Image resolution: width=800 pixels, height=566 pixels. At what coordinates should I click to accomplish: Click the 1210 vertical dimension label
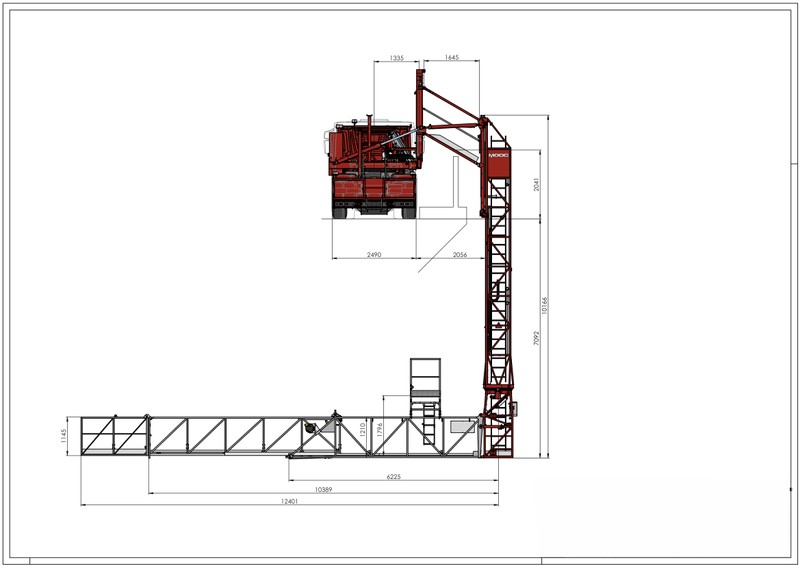[x=362, y=431]
